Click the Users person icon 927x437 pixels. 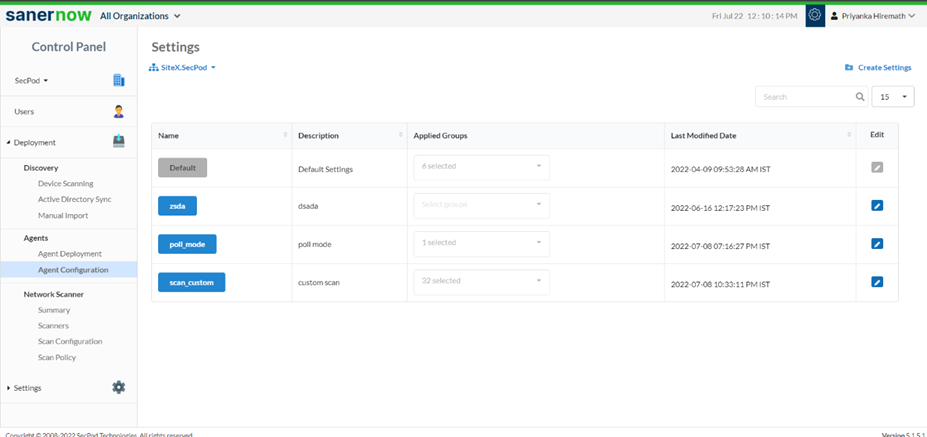pos(119,111)
